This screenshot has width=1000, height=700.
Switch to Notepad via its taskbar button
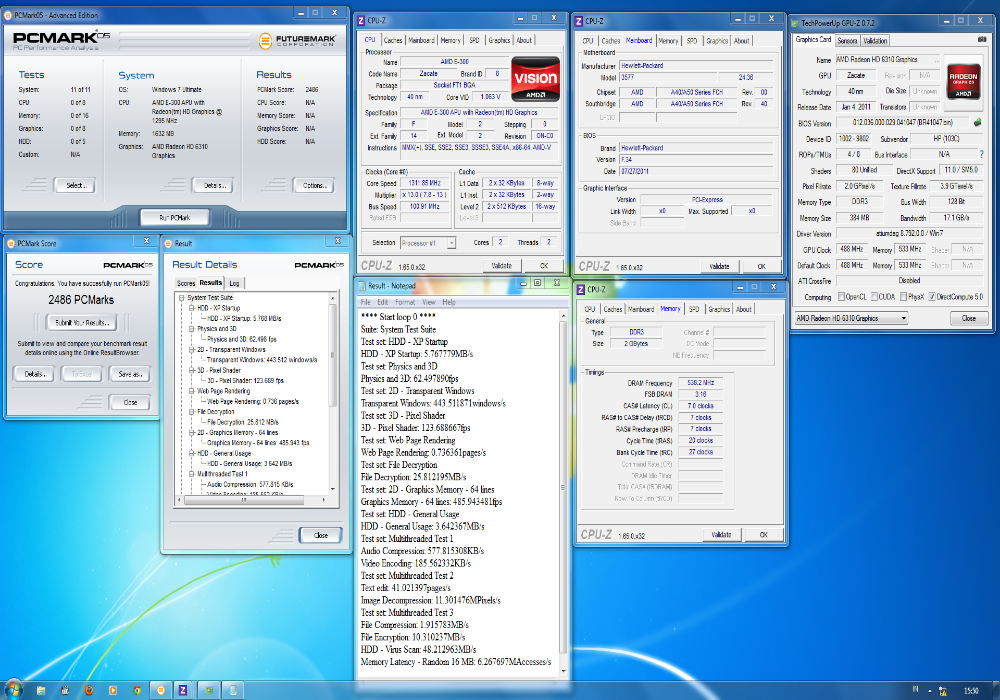(233, 690)
